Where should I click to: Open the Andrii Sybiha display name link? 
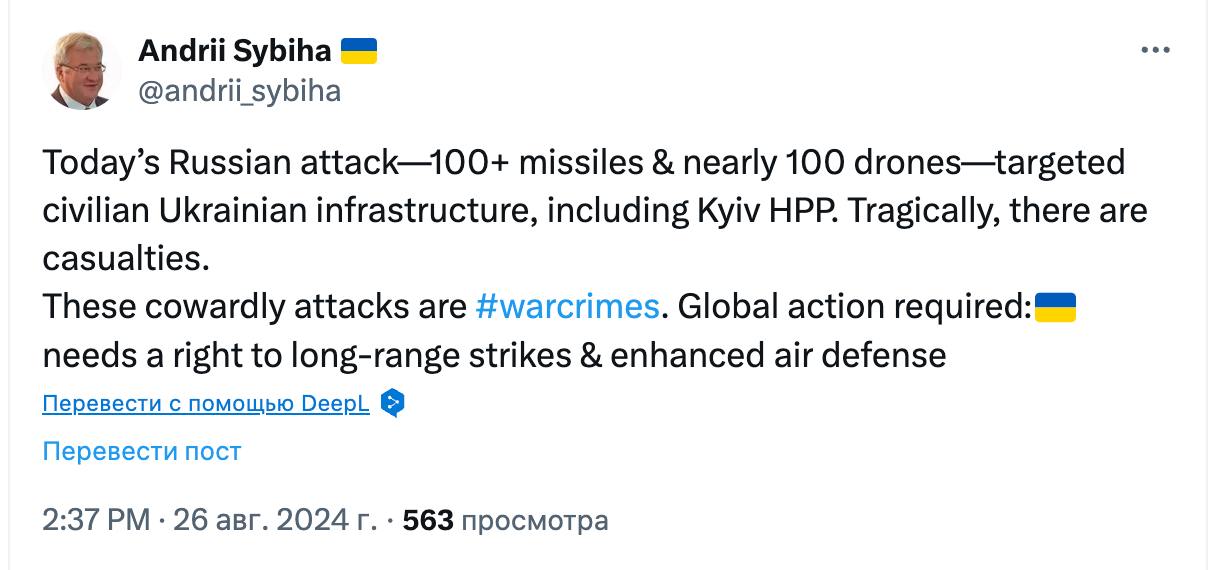coord(234,50)
